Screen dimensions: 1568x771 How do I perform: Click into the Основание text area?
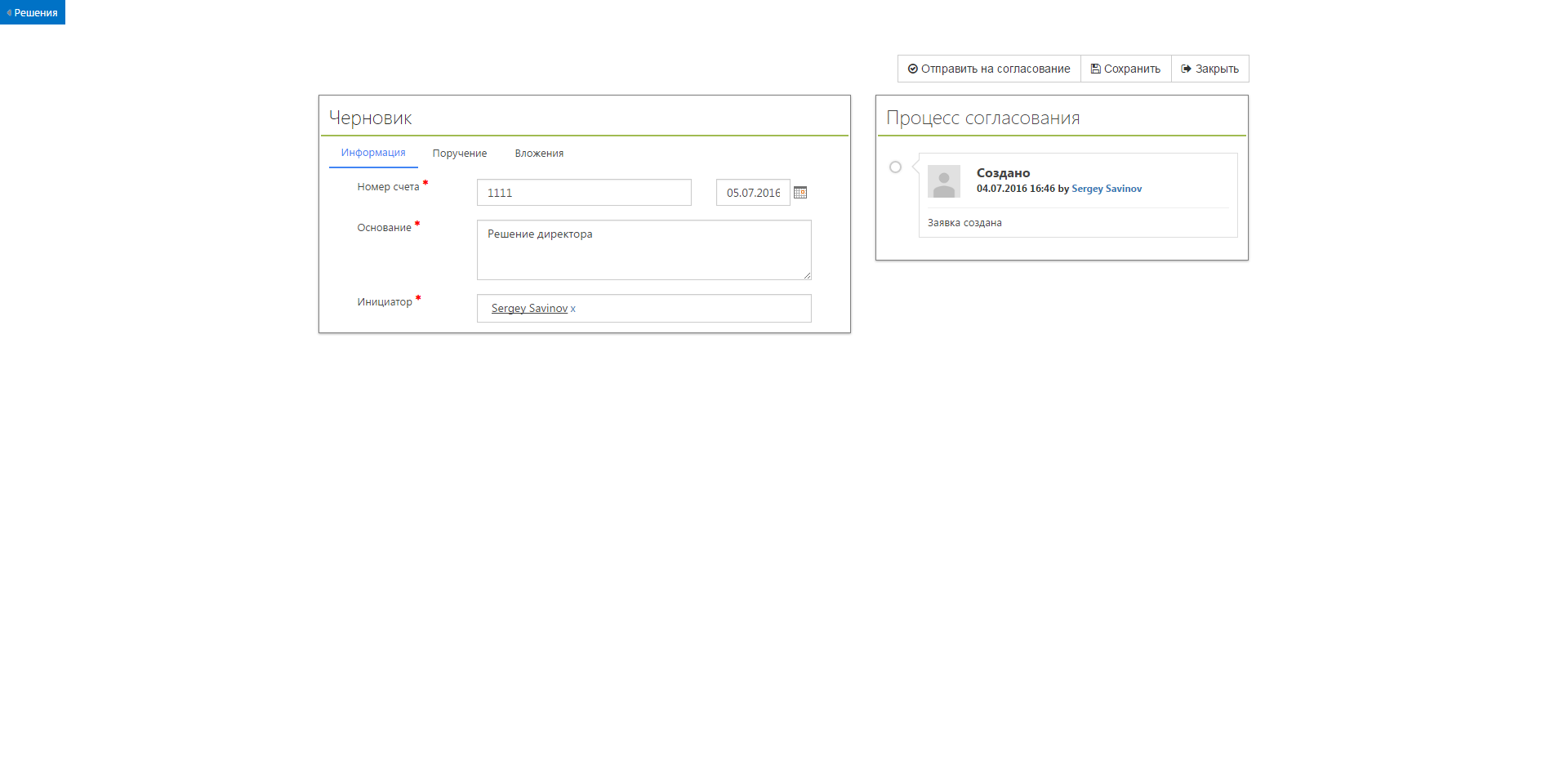644,250
